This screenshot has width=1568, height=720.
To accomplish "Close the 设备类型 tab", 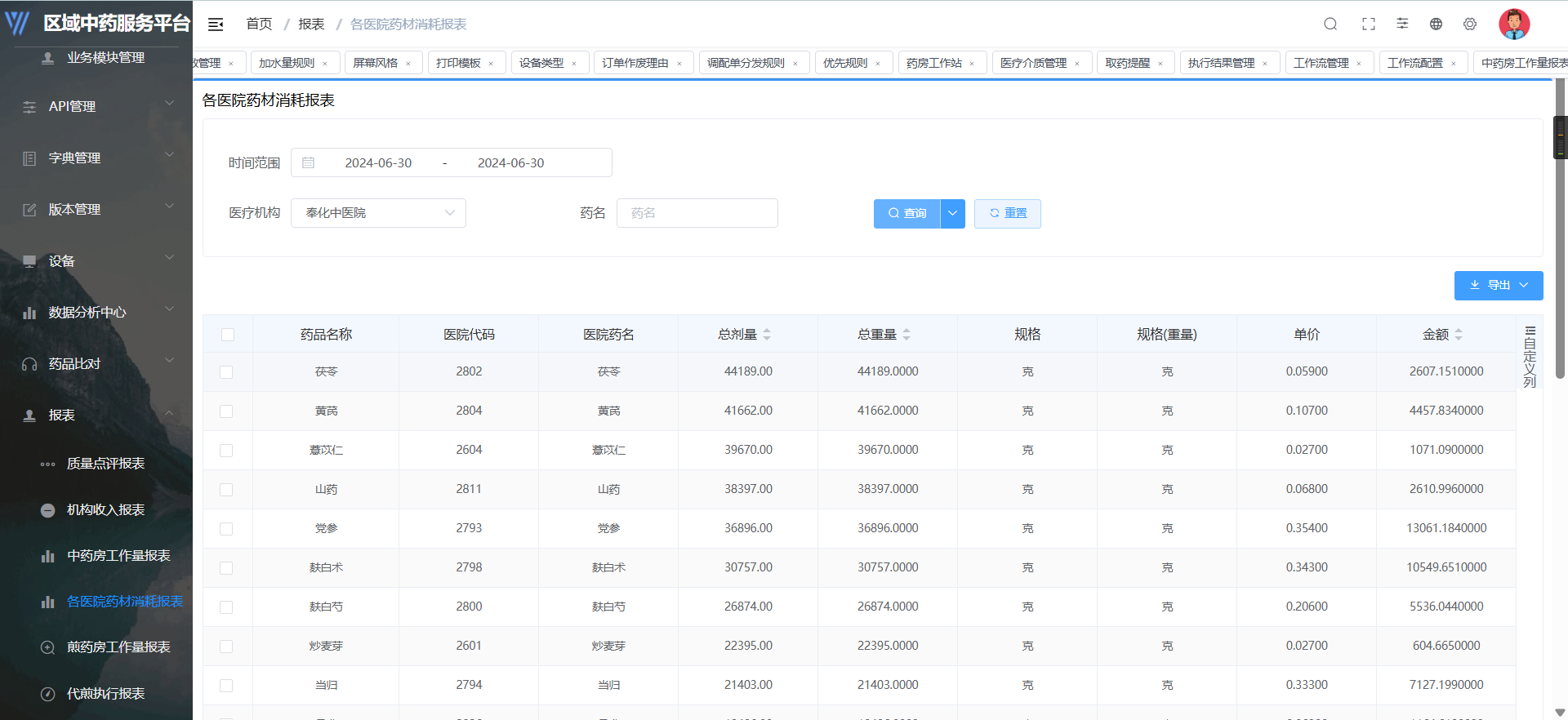I will [574, 64].
